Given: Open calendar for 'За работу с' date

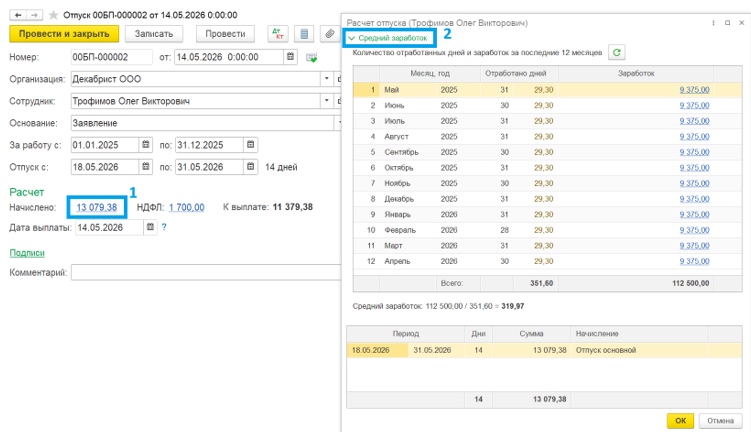Looking at the screenshot, I should (146, 145).
